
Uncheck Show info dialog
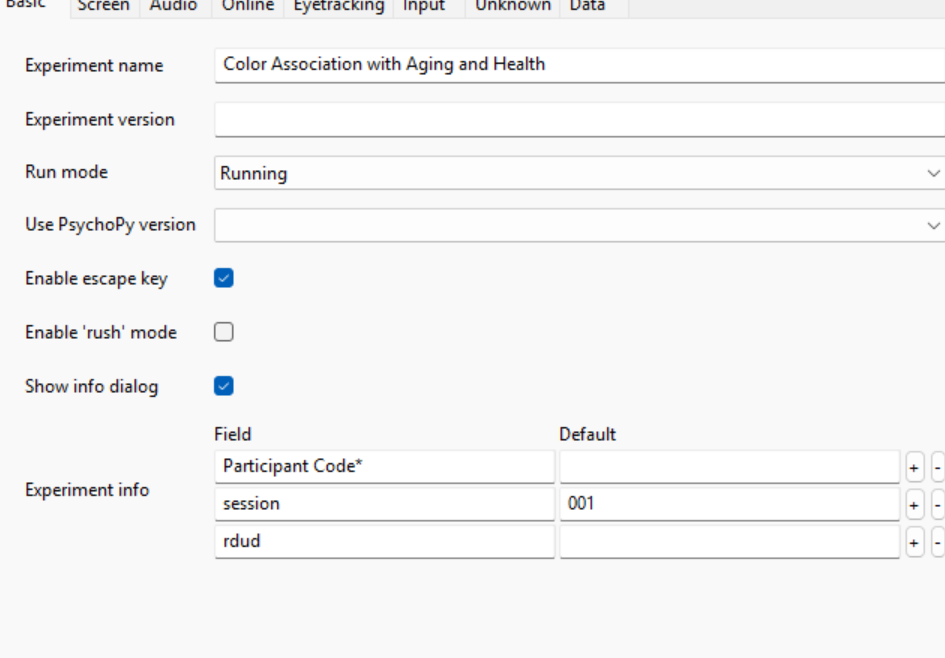click(224, 386)
